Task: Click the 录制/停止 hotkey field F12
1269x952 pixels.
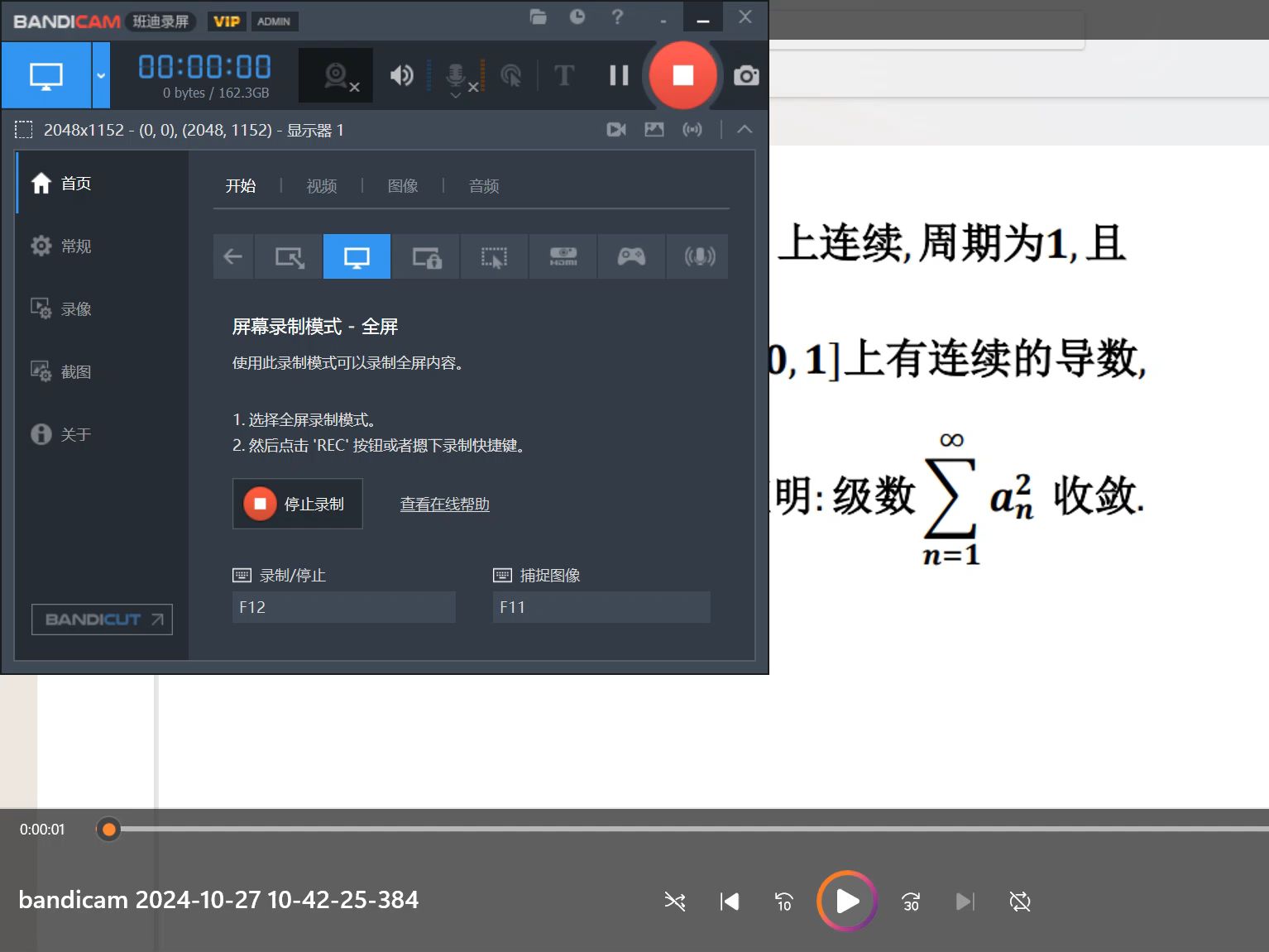Action: [343, 607]
